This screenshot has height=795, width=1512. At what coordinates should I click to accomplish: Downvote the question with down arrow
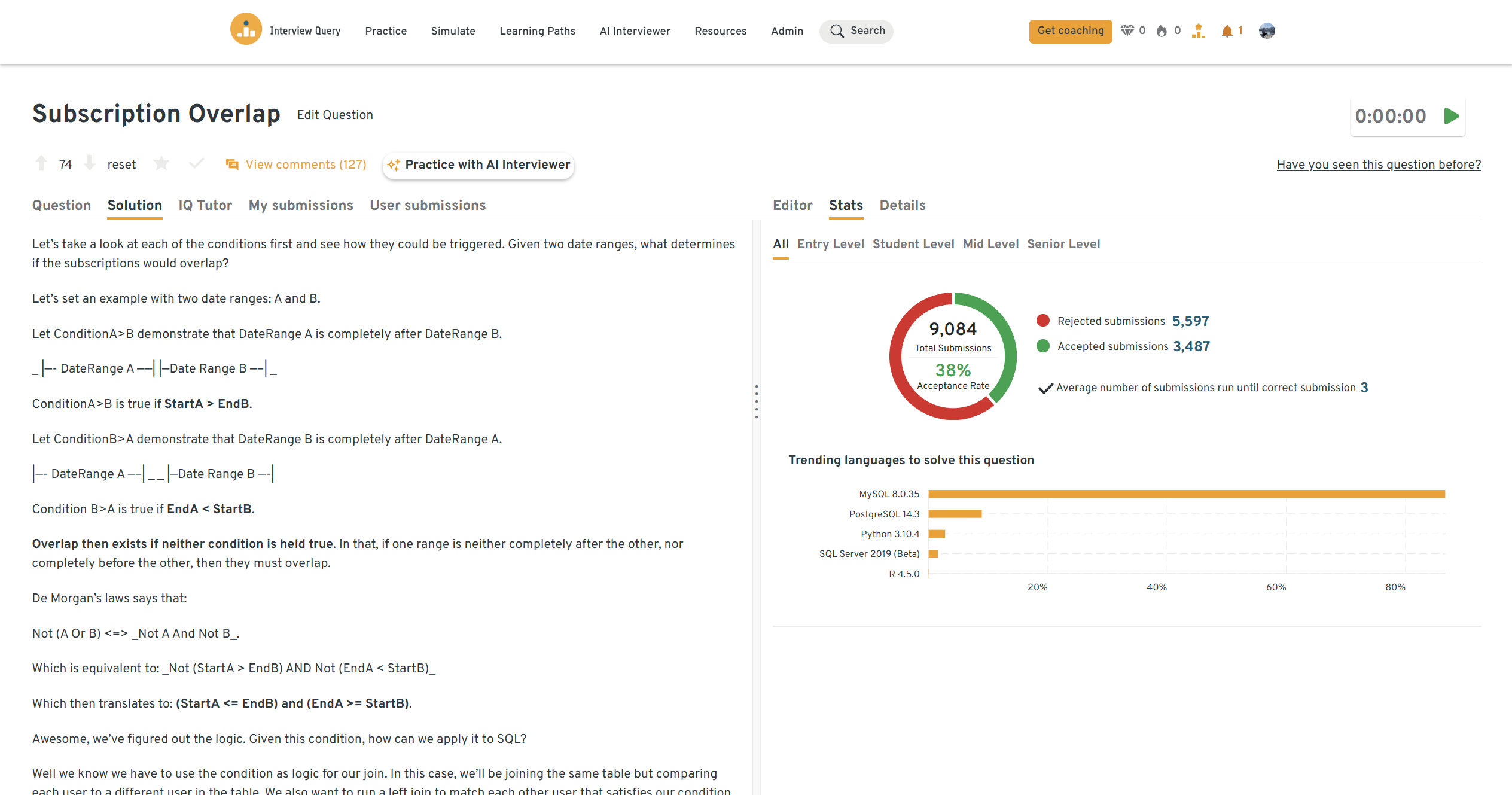pos(90,163)
